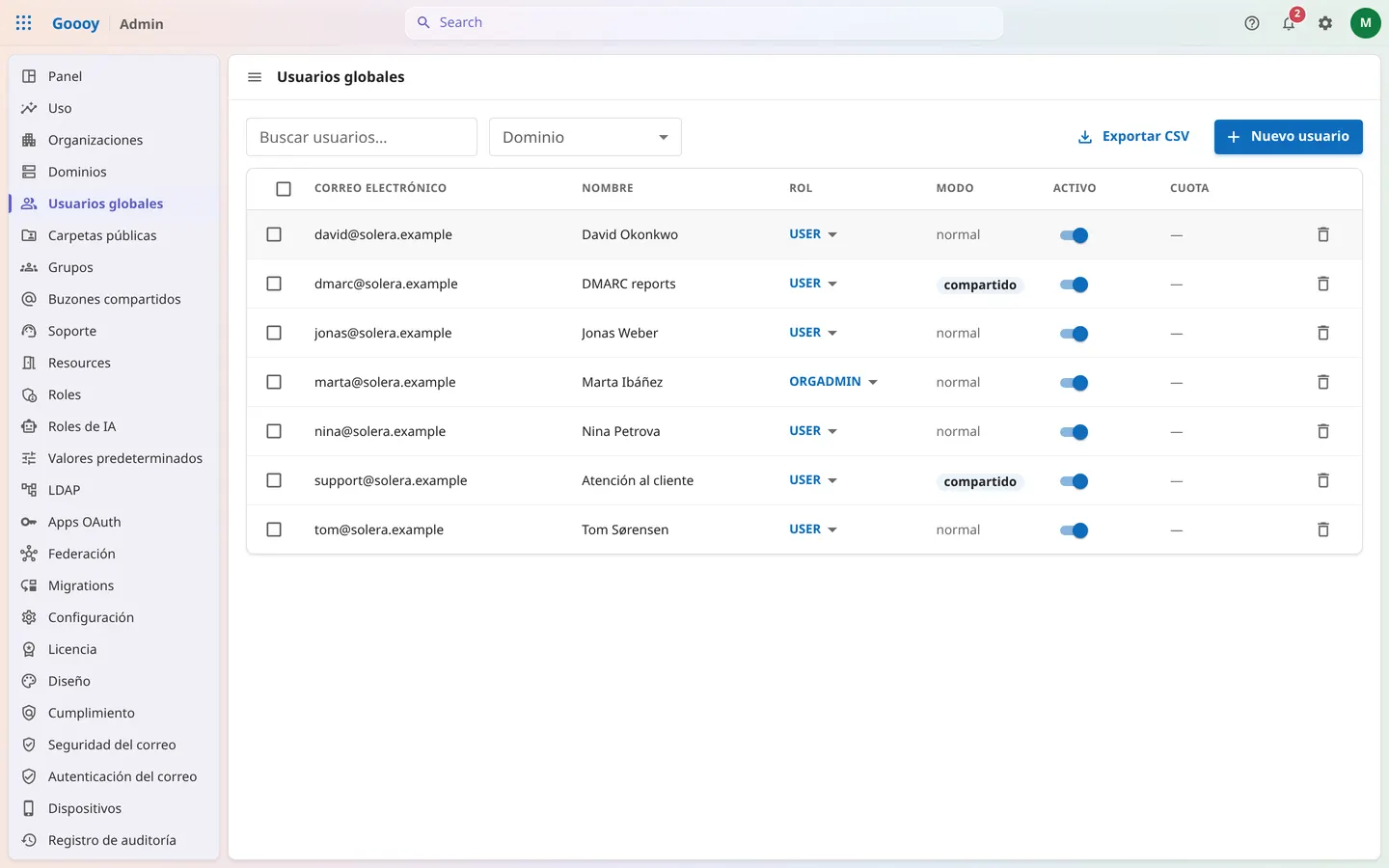Click Exportar CSV button
The width and height of the screenshot is (1389, 868).
pos(1133,137)
